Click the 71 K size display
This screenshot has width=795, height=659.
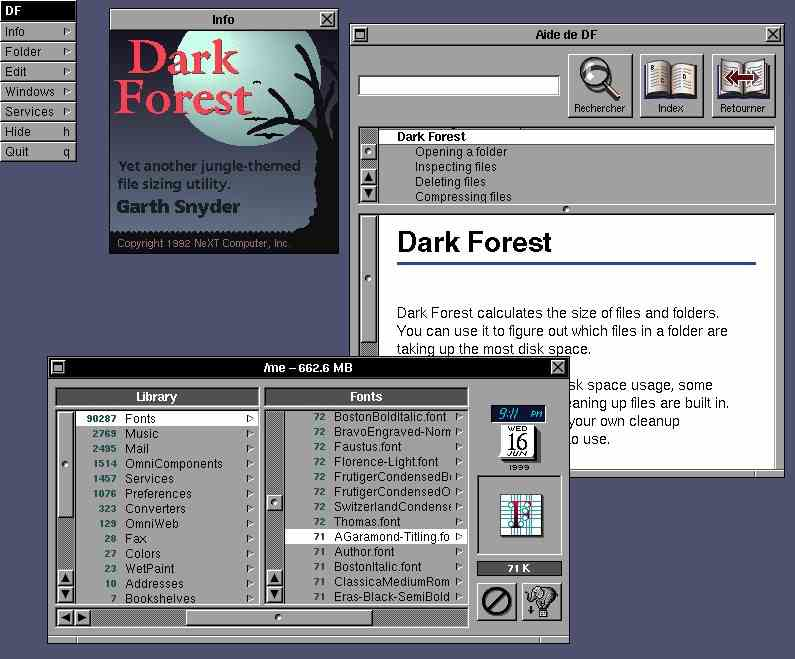pyautogui.click(x=519, y=568)
